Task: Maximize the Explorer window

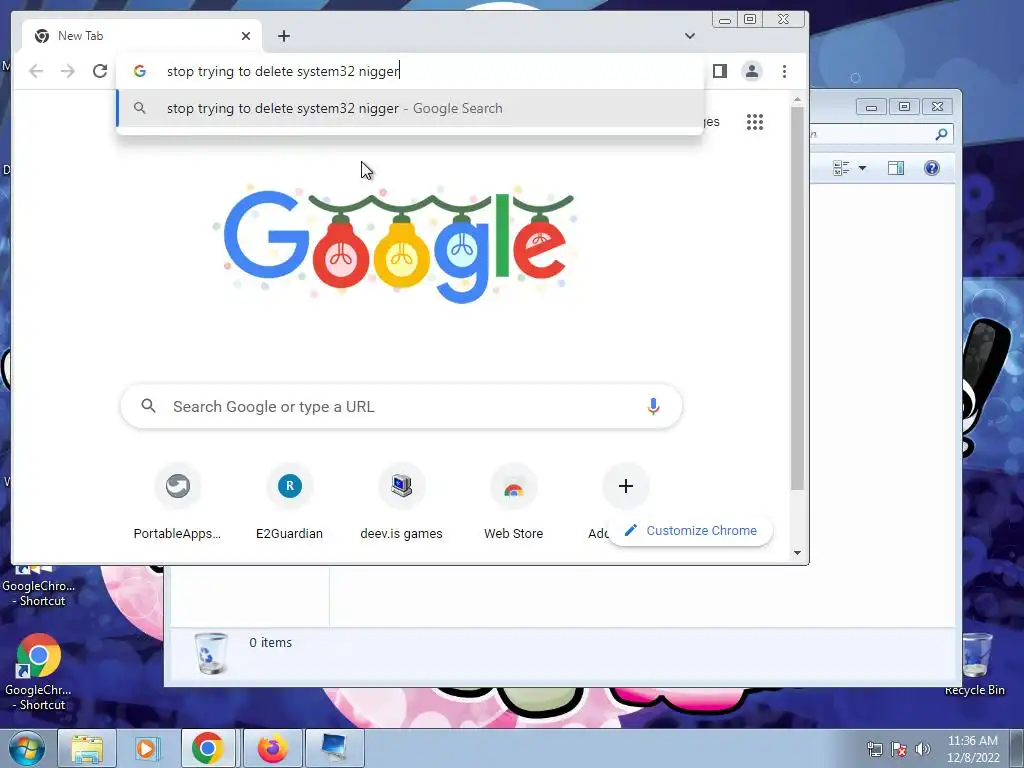Action: (904, 107)
